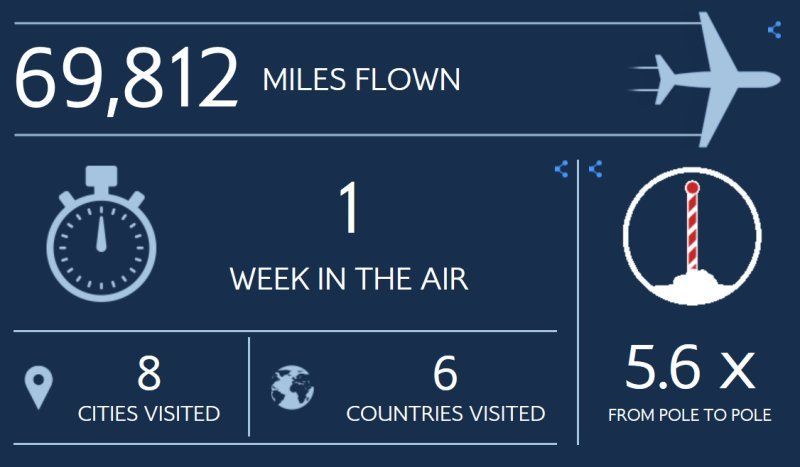This screenshot has height=467, width=800.
Task: Select the number 1 above week
Action: click(349, 208)
